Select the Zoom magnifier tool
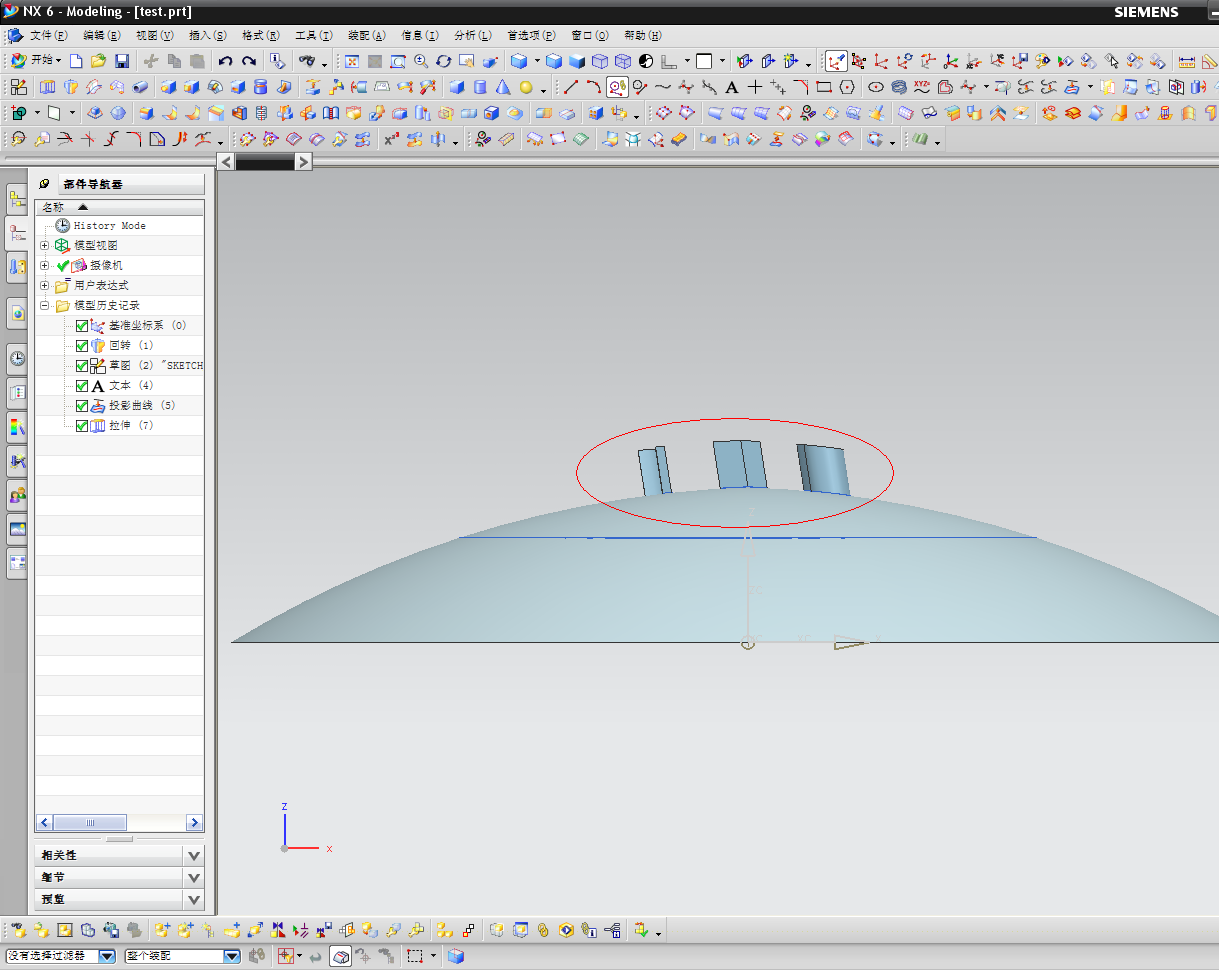Image resolution: width=1219 pixels, height=970 pixels. point(421,61)
